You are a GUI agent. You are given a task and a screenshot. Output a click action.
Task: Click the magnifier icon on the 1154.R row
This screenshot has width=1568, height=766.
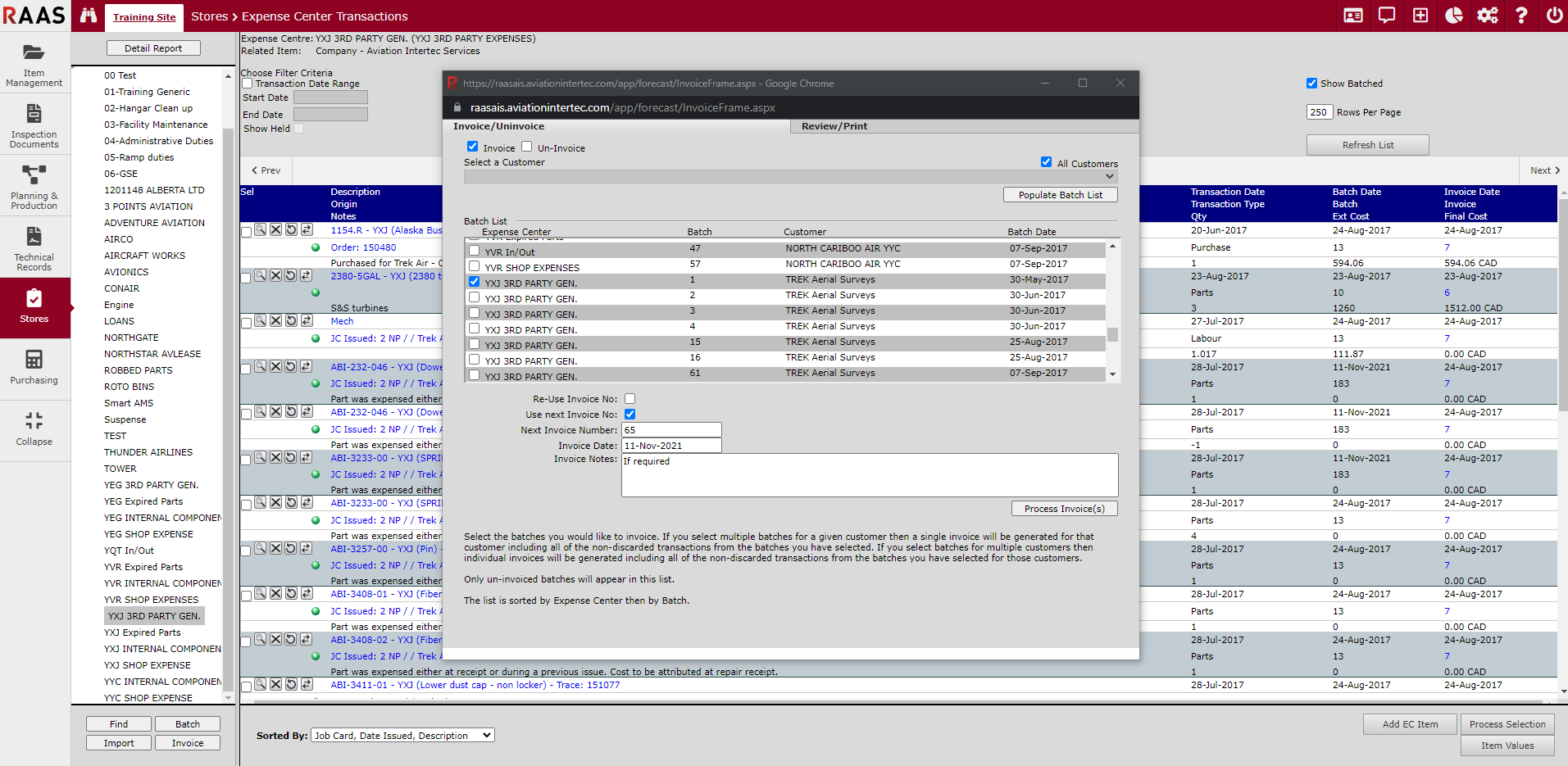[x=260, y=229]
